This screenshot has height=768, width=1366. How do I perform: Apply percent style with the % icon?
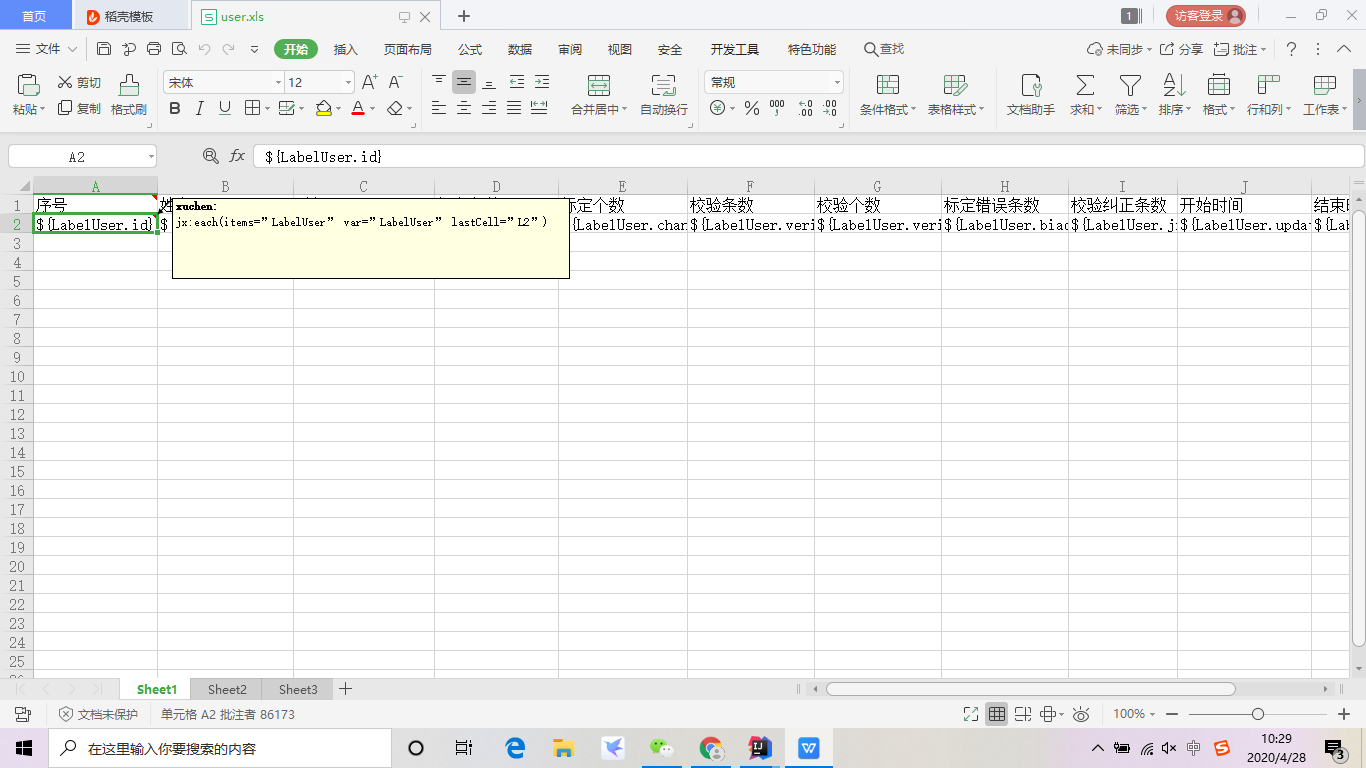(x=751, y=108)
